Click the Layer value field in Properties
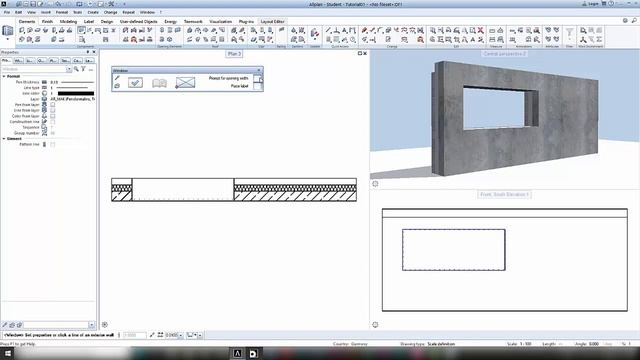 tap(72, 99)
